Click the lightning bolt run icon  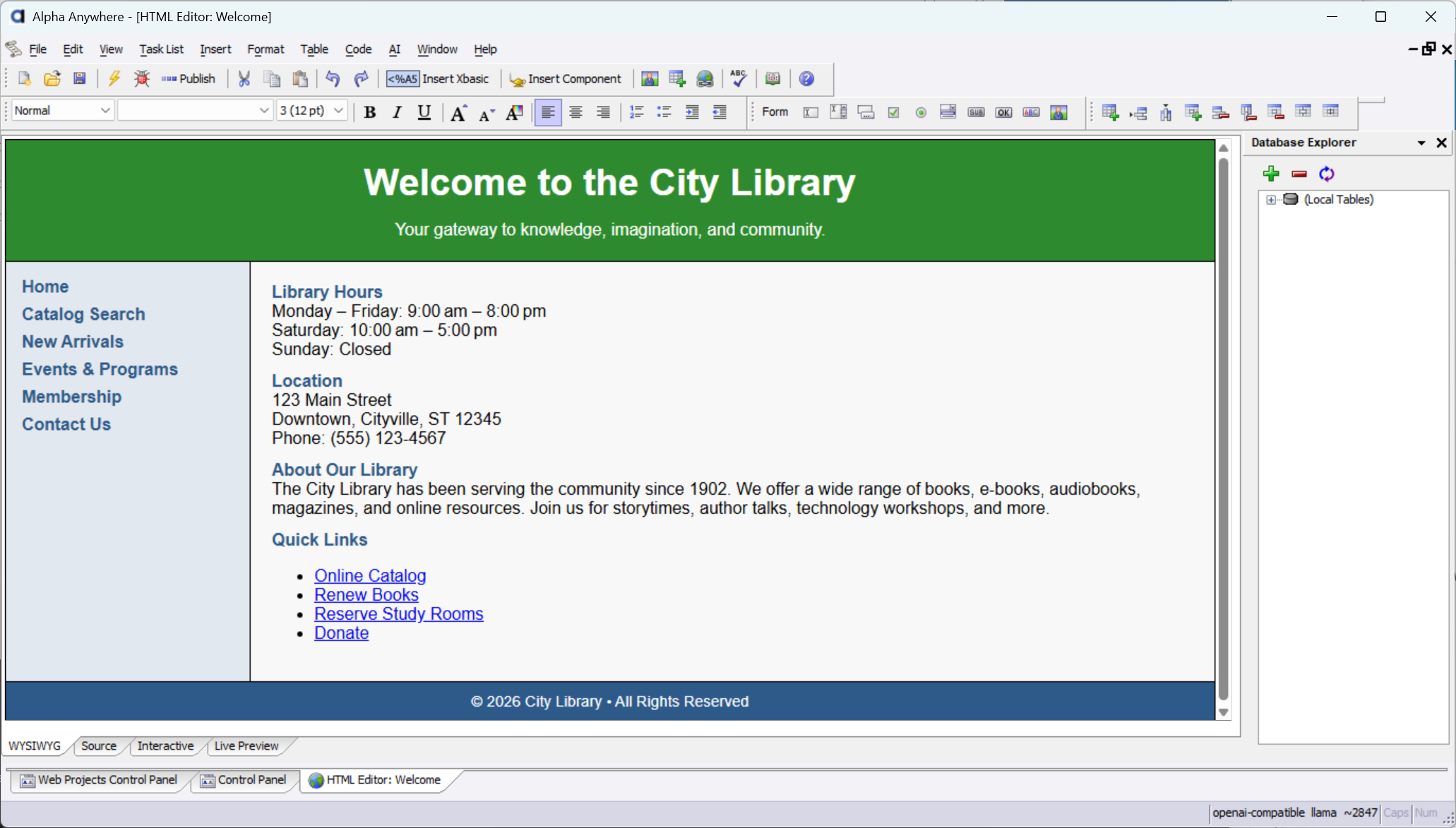[114, 78]
